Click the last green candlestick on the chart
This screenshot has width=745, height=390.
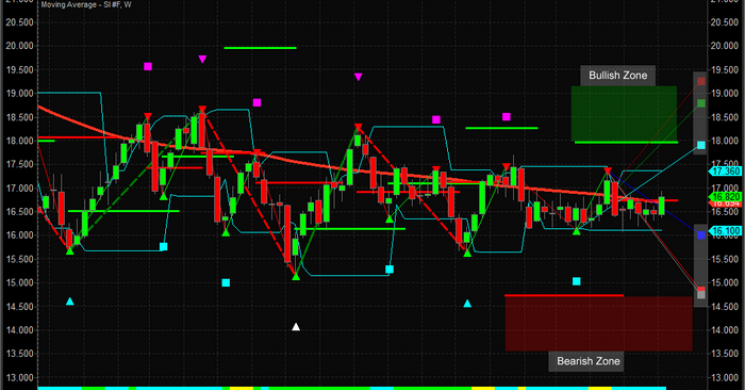click(x=661, y=205)
